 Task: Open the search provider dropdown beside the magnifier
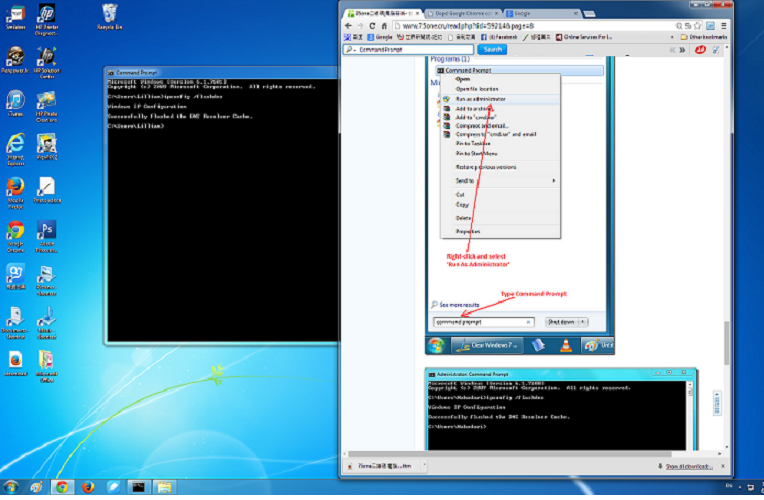pos(355,50)
